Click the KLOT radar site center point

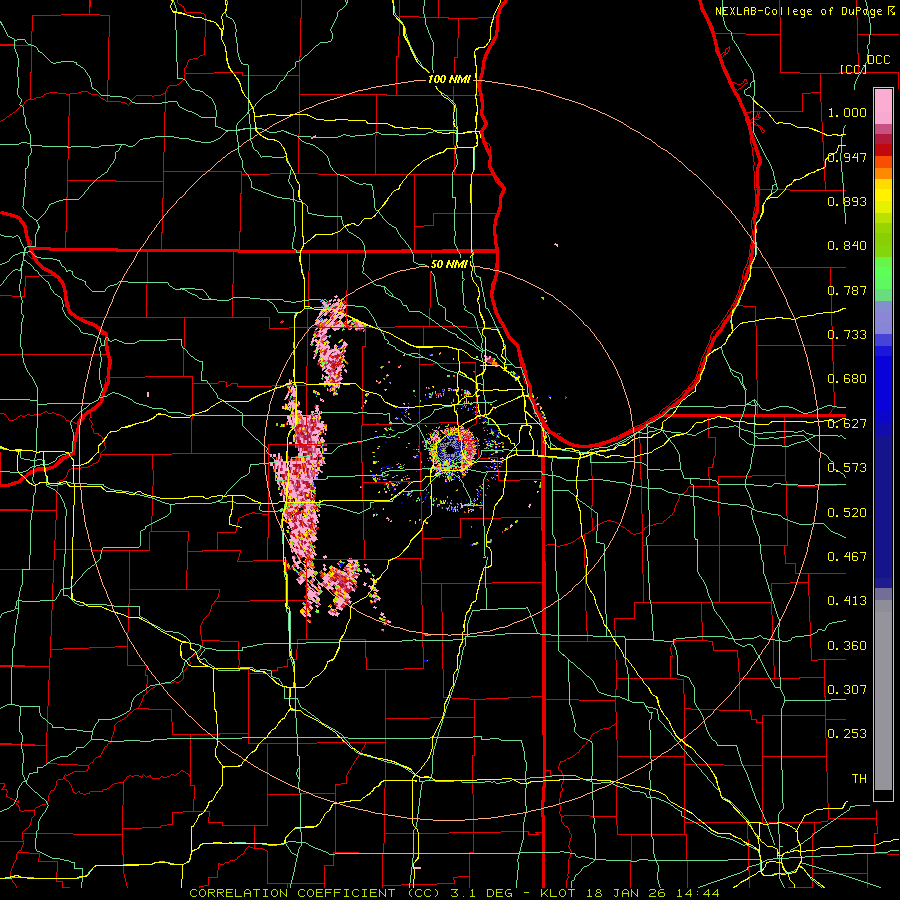[x=450, y=450]
